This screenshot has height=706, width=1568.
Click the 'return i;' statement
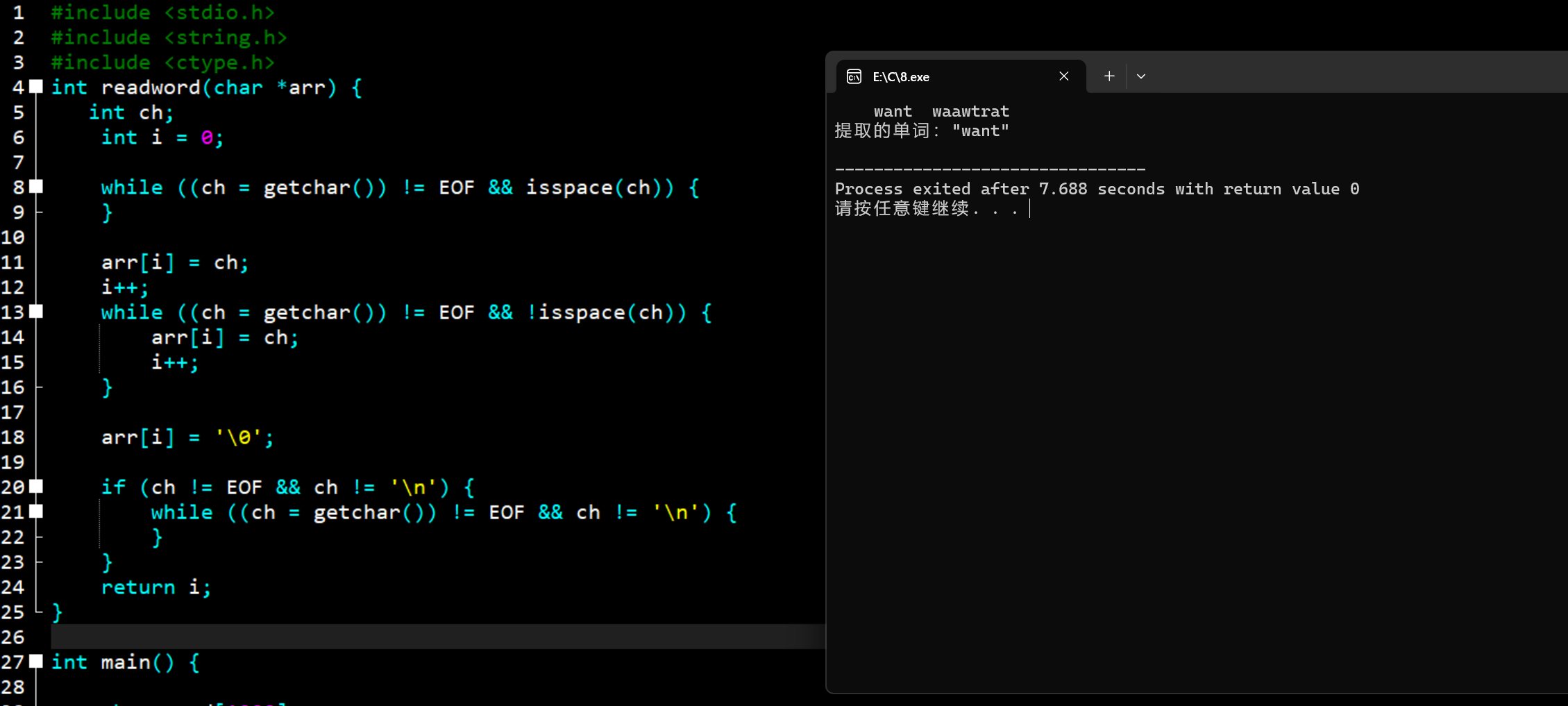[156, 587]
